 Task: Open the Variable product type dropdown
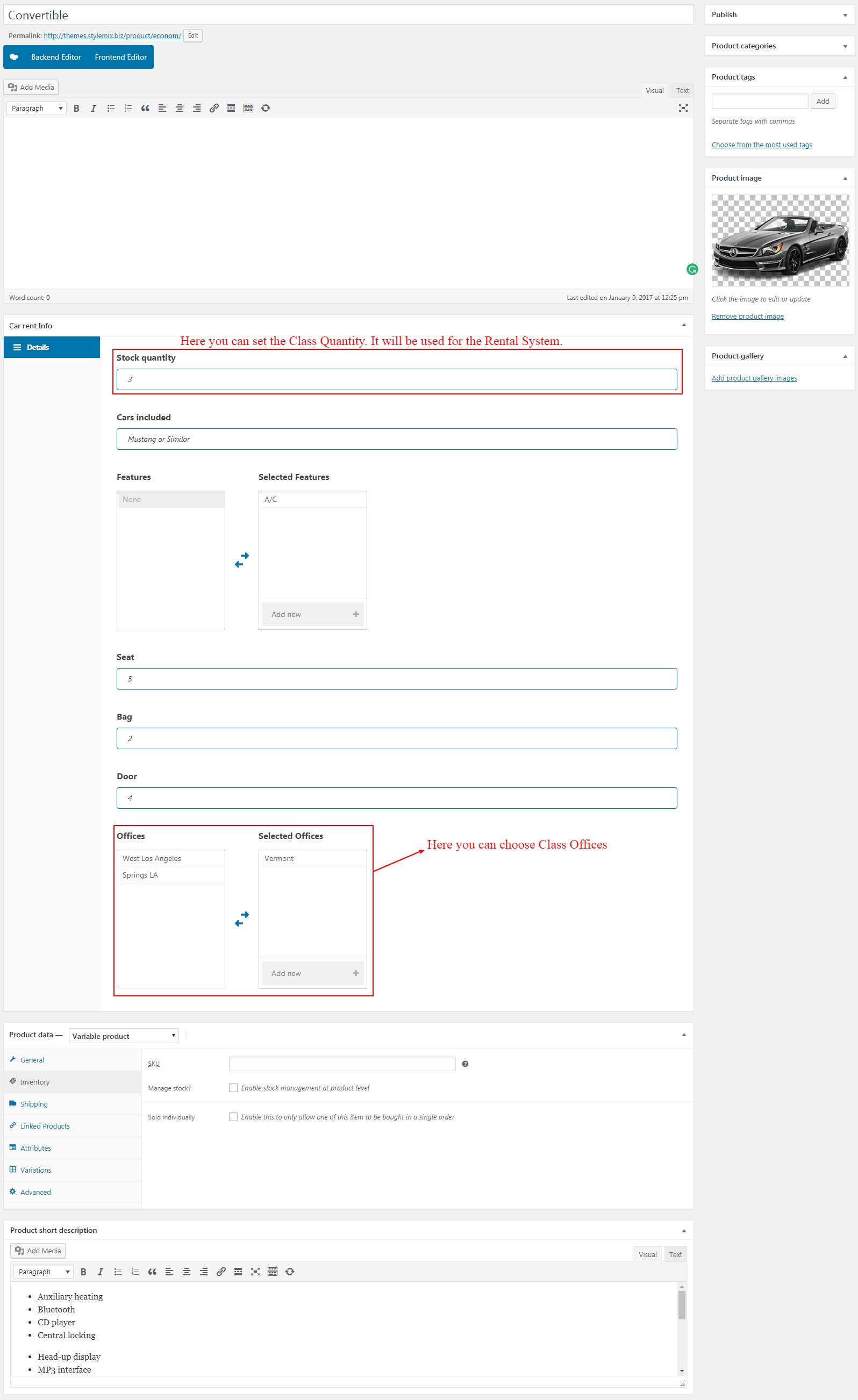point(123,1036)
